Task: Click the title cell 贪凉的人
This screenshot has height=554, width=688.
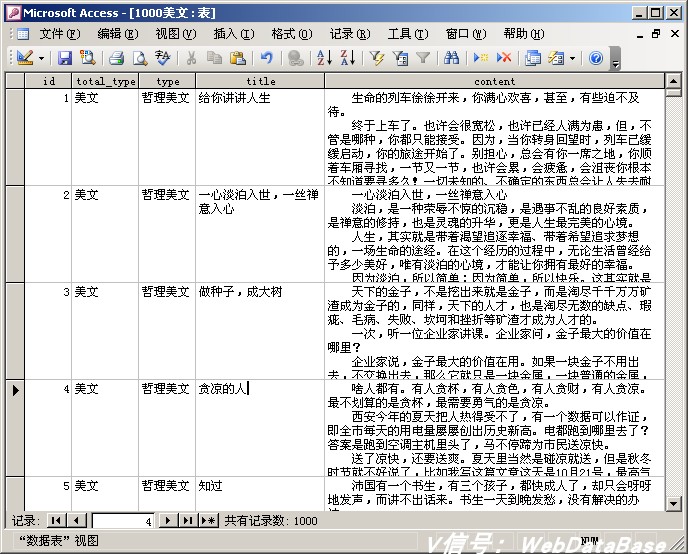Action: tap(261, 428)
